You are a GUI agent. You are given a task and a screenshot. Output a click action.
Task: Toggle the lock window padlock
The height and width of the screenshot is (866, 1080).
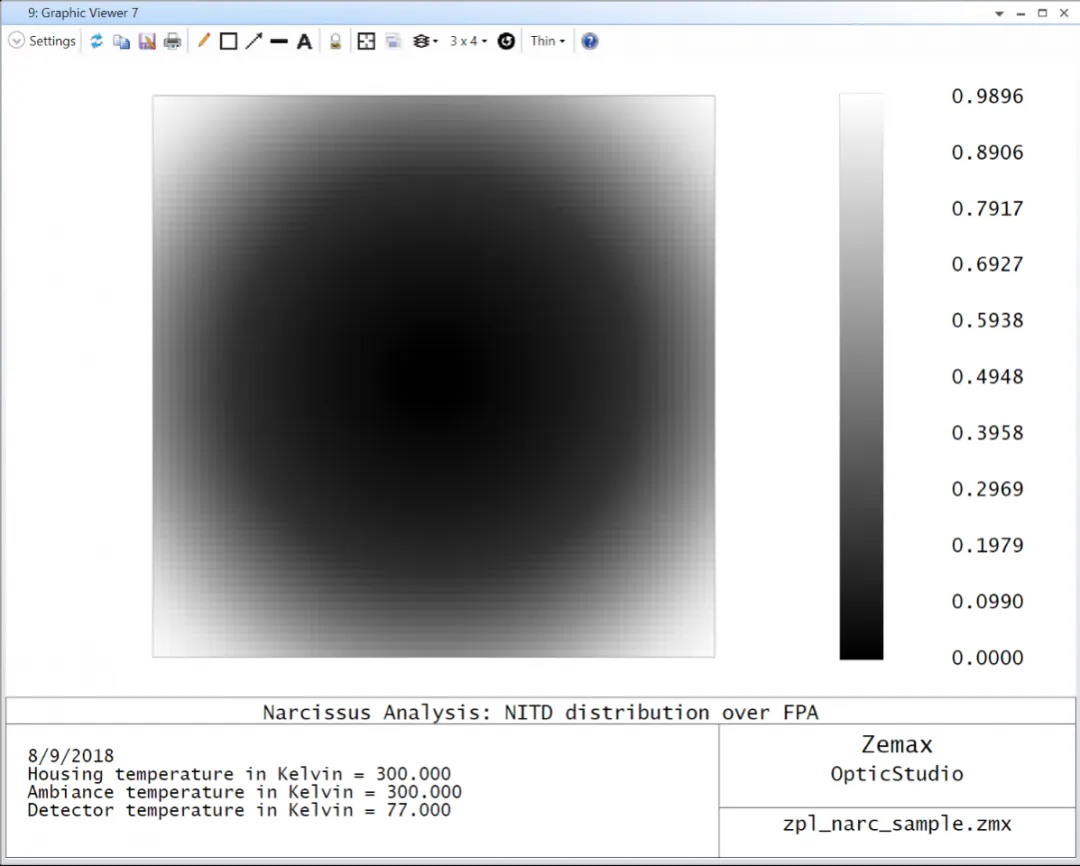click(x=335, y=41)
